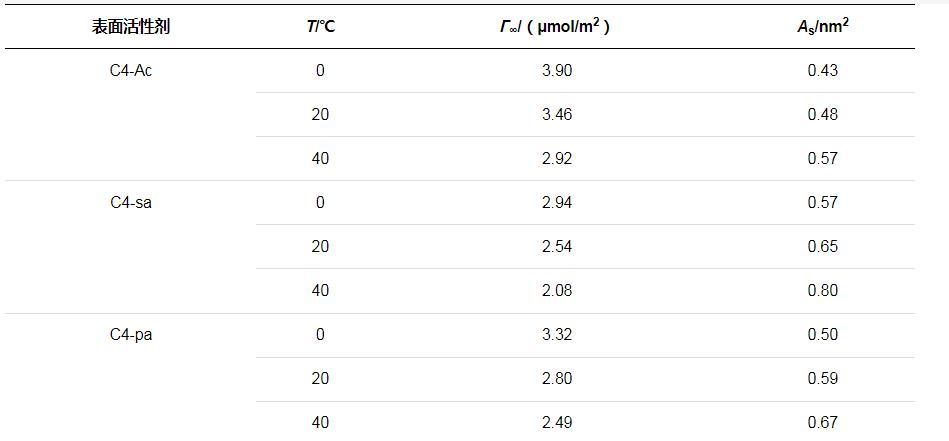Select the 2.92 value cell
The height and width of the screenshot is (441, 949).
click(x=556, y=159)
